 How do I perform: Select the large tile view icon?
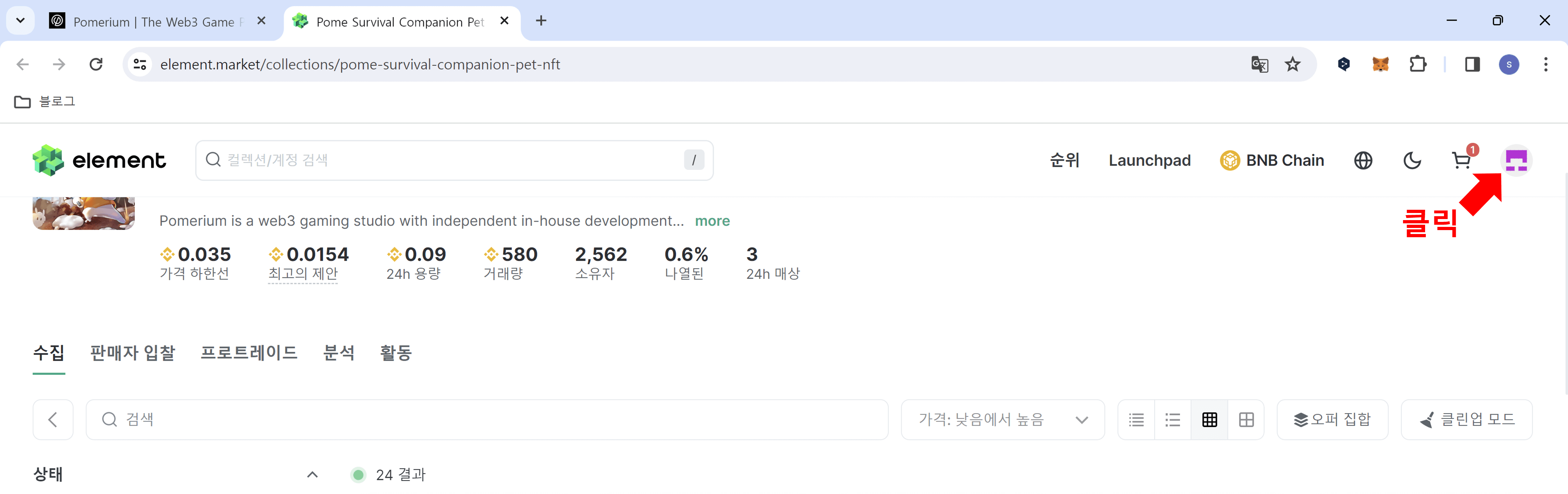1247,419
